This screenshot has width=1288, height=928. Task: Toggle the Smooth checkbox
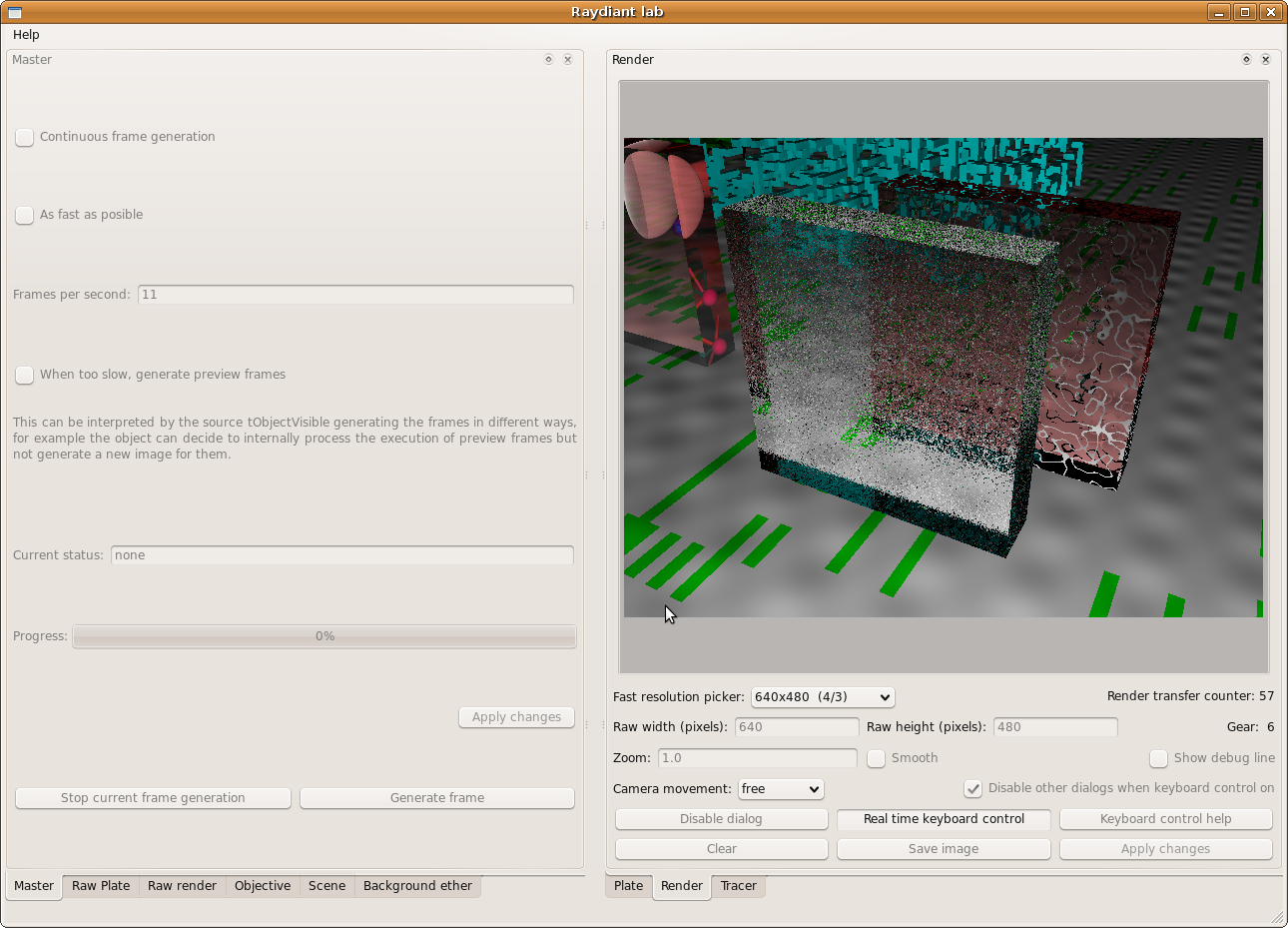point(876,758)
